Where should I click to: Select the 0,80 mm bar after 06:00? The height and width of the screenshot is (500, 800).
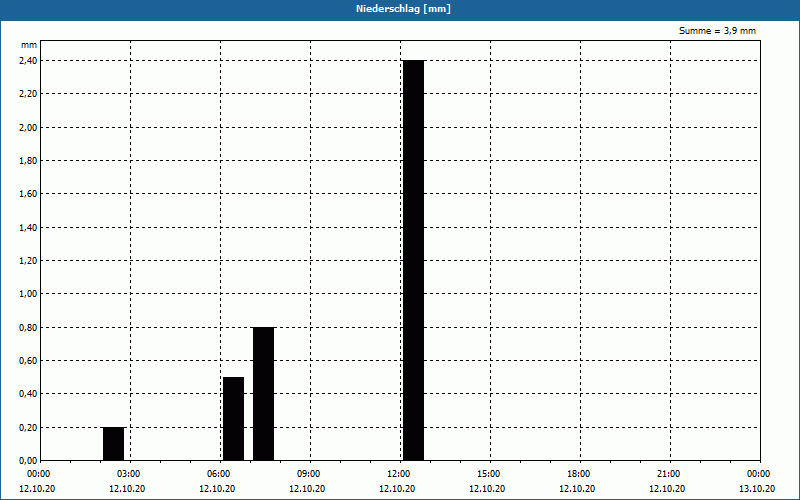(263, 394)
